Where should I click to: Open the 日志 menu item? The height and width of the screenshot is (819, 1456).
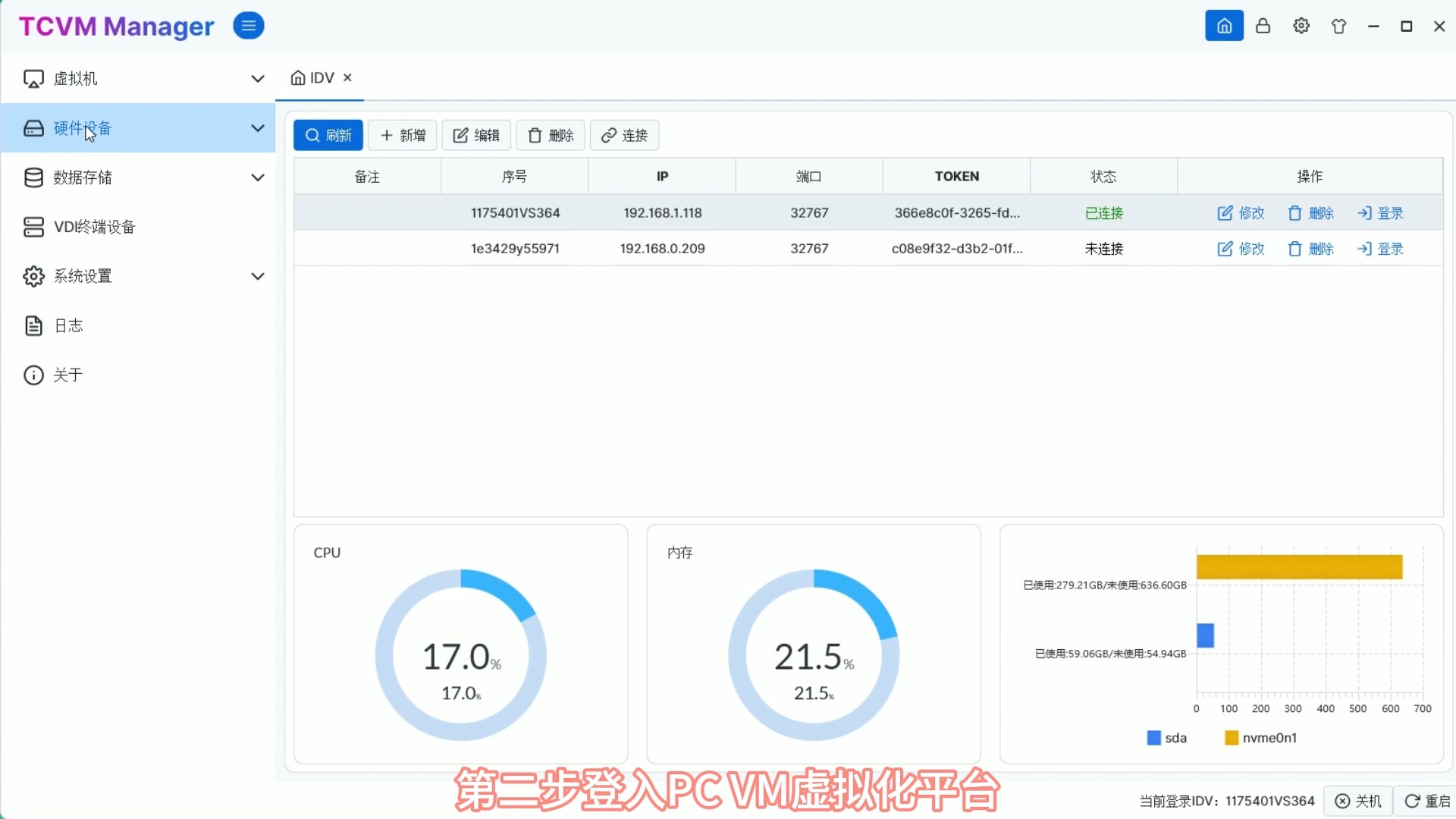click(x=138, y=325)
